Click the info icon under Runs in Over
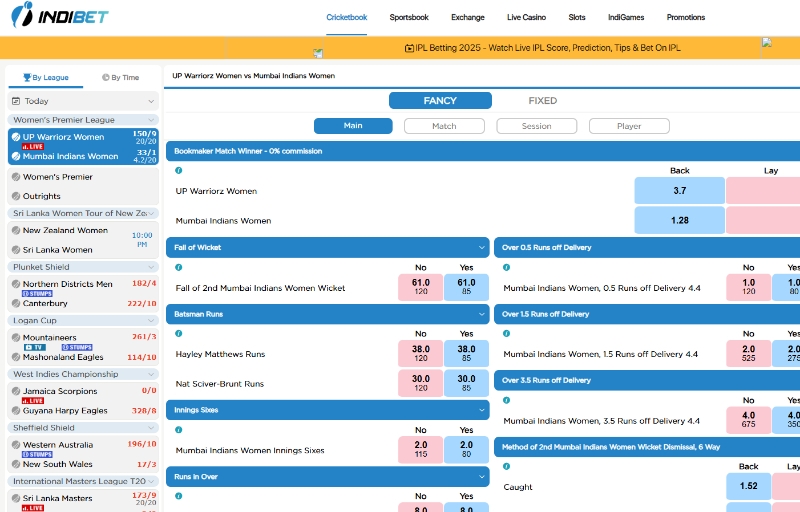This screenshot has width=800, height=512. (x=179, y=496)
